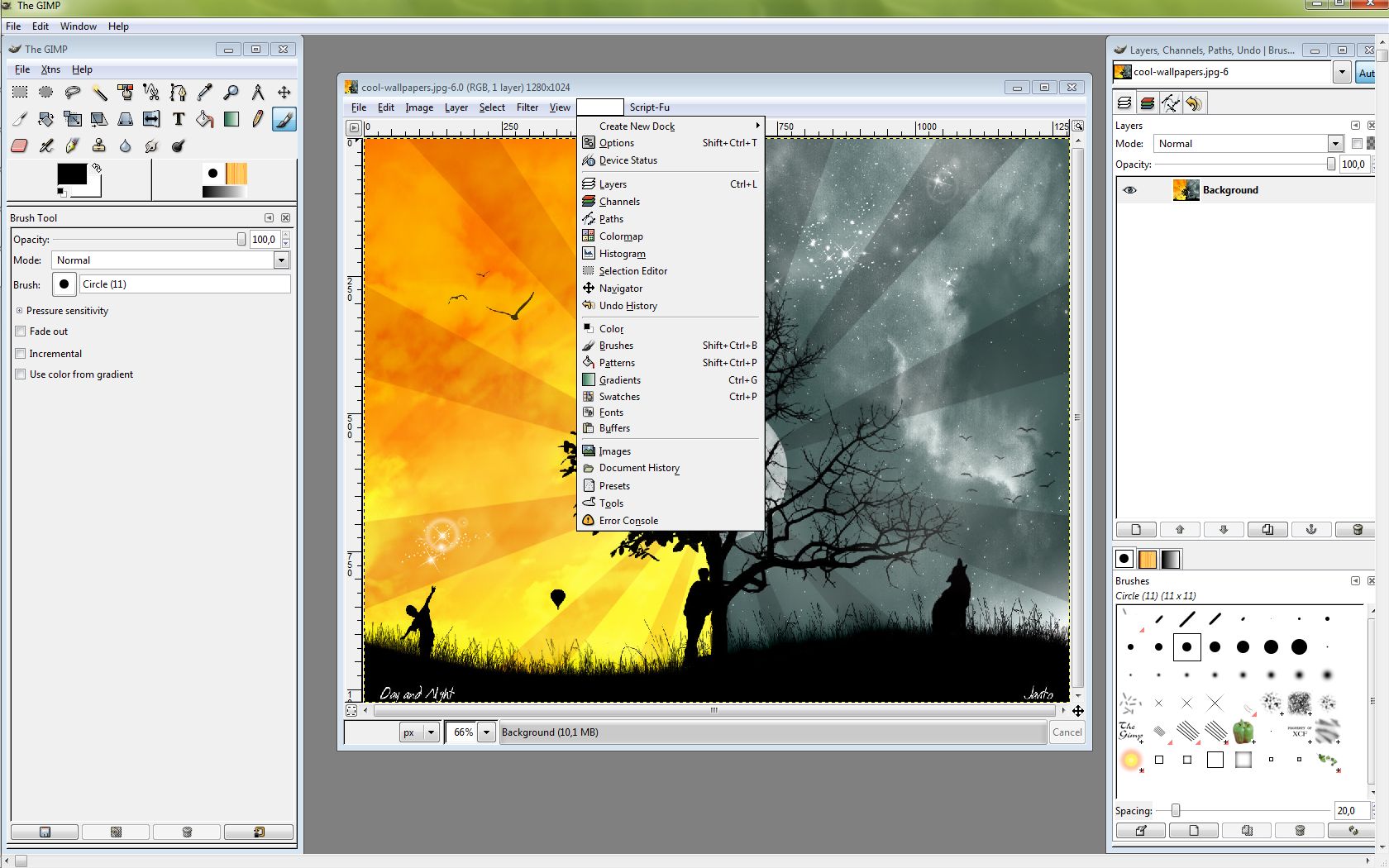This screenshot has height=868, width=1389.
Task: Select the Ink tool
Action: click(73, 145)
